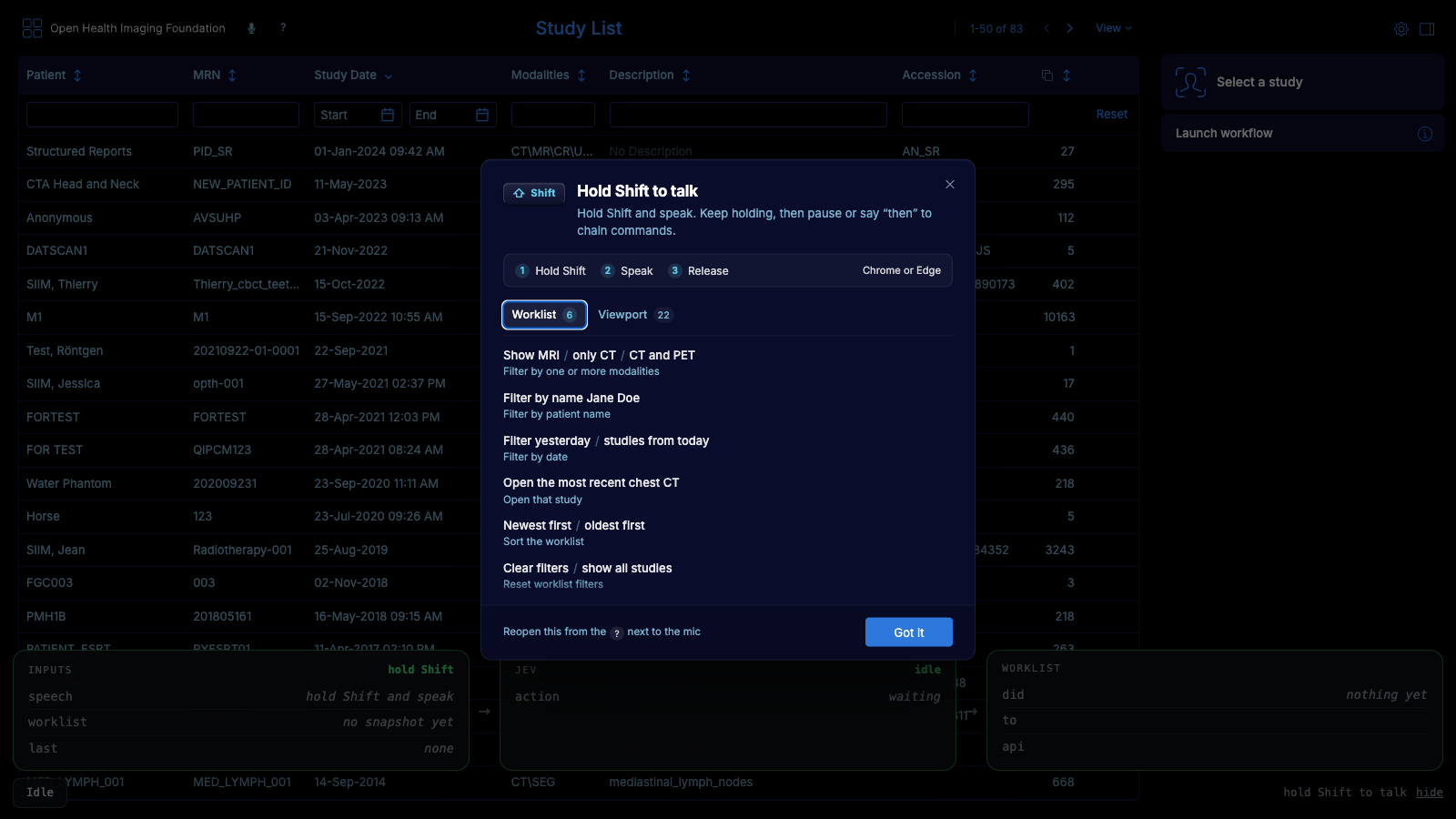
Task: Click the Got it button
Action: pyautogui.click(x=909, y=632)
